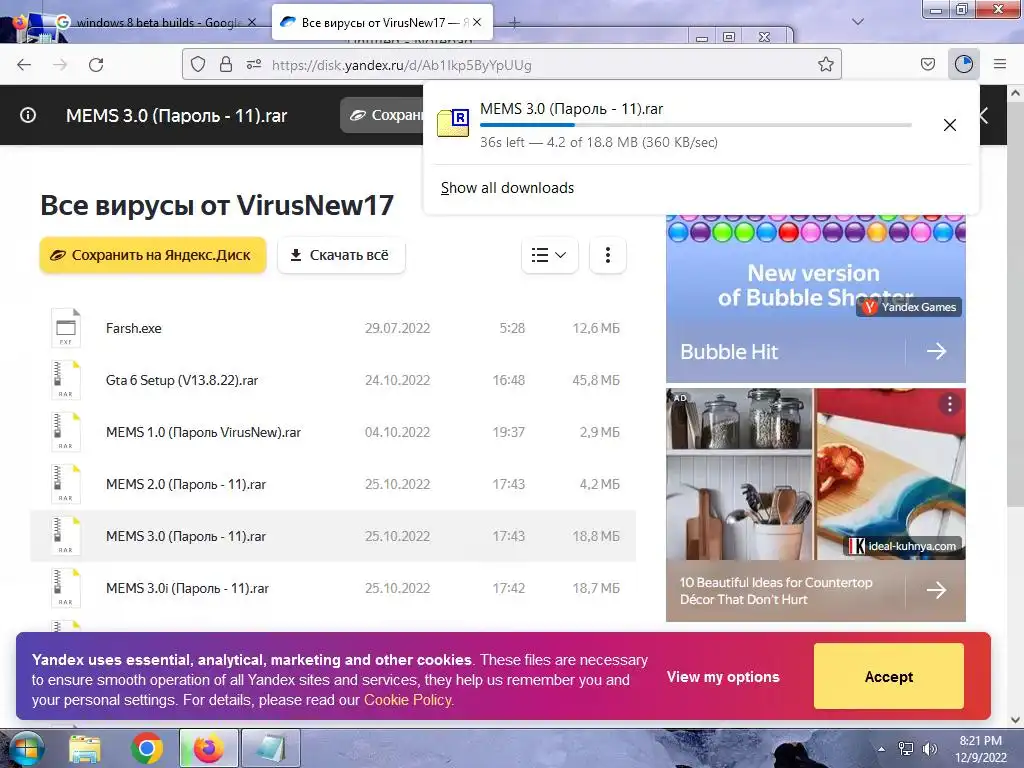
Task: Open the Cookie Policy link
Action: 408,700
